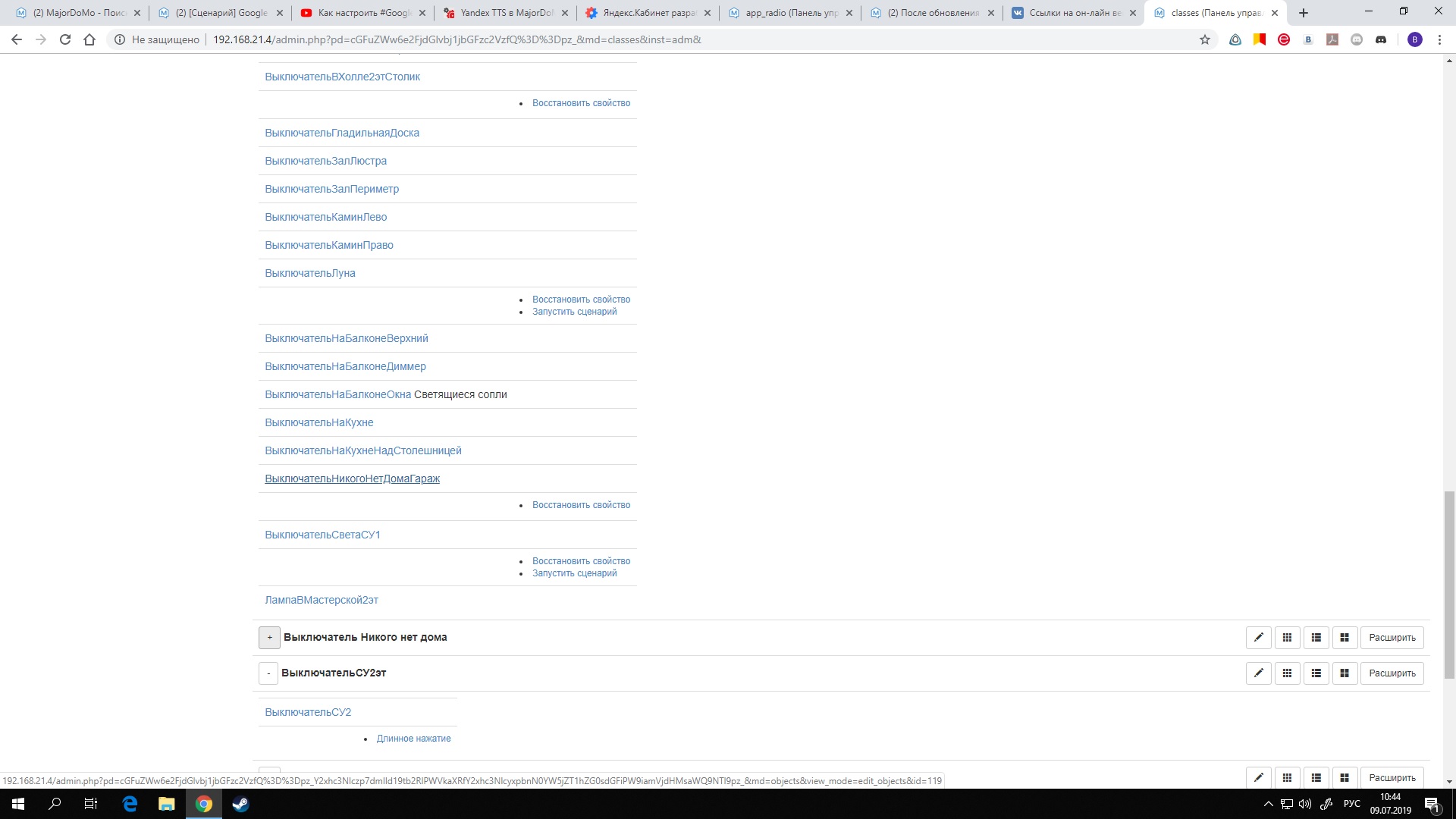Click Расширить button for ВыключательСУ2эт
This screenshot has height=819, width=1456.
pos(1392,673)
